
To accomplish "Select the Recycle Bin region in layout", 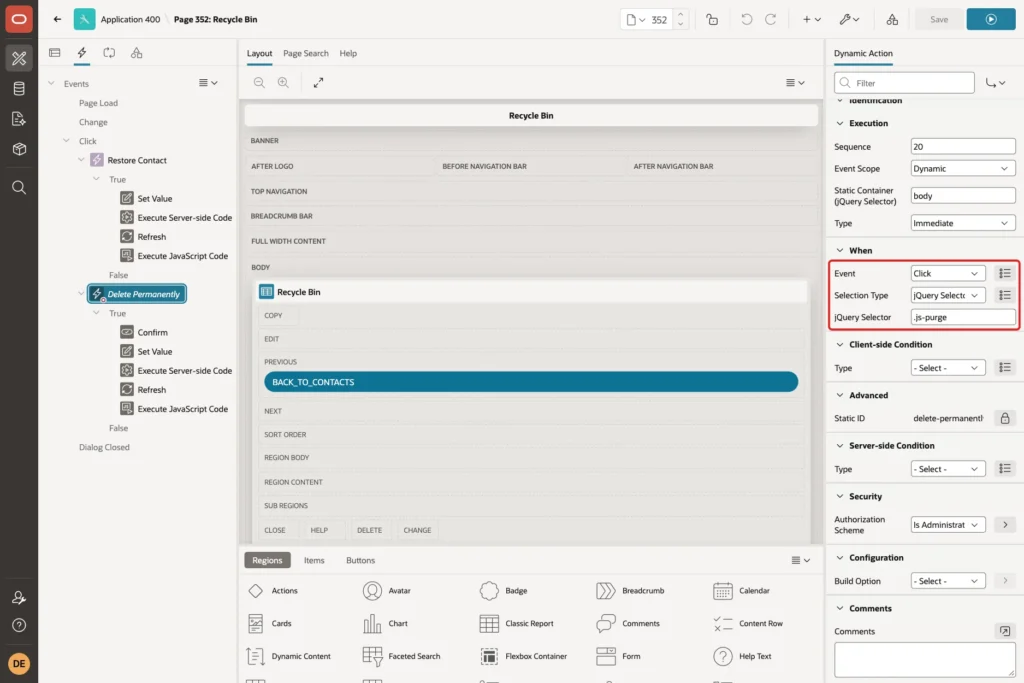I will click(x=532, y=292).
